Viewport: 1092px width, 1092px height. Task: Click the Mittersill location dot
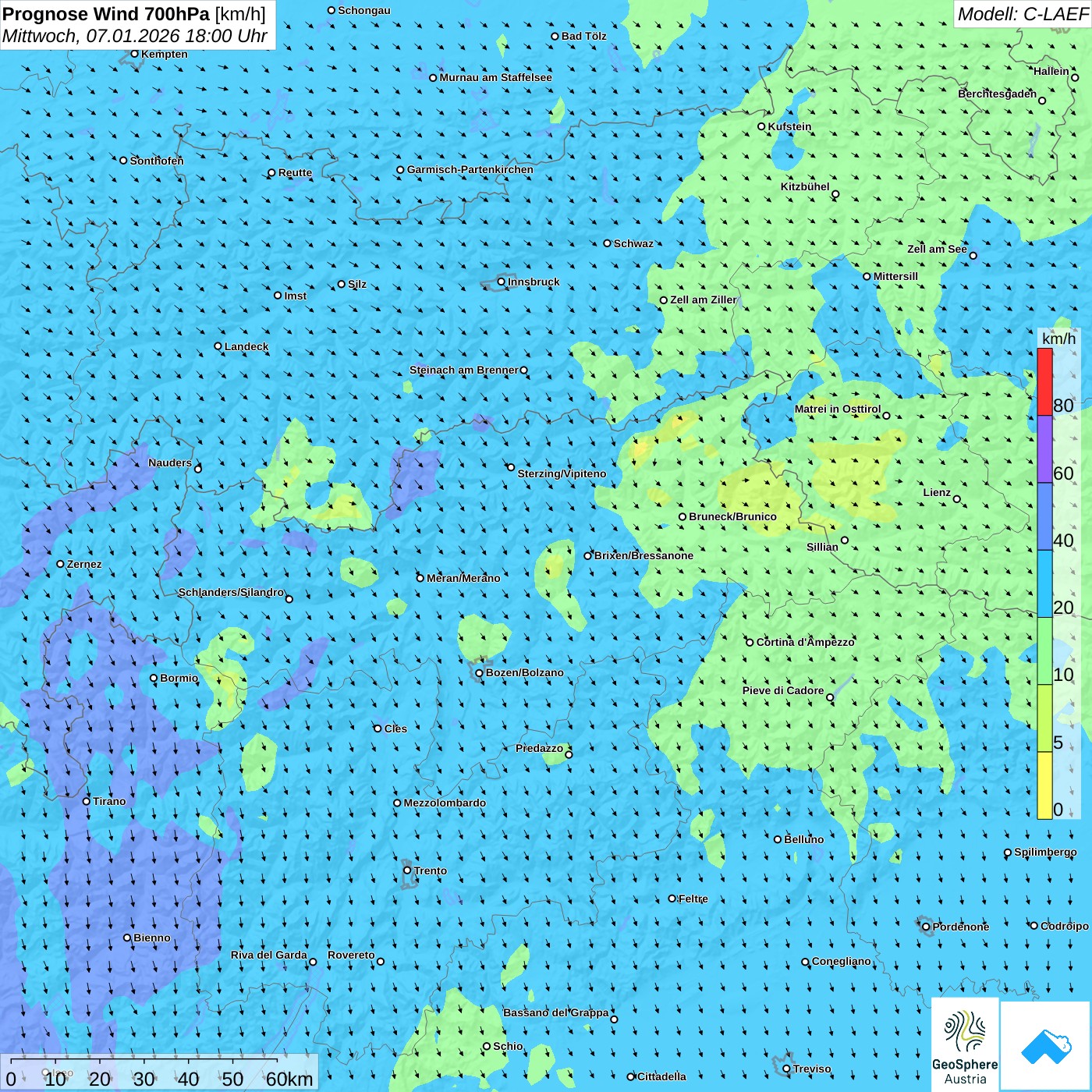867,276
